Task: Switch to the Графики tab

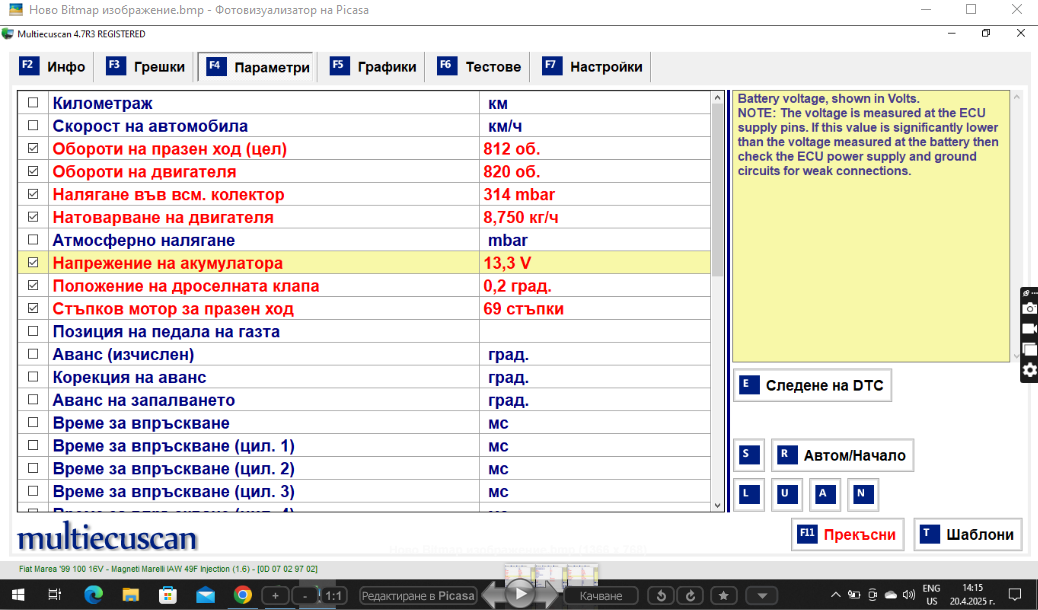Action: tap(374, 67)
